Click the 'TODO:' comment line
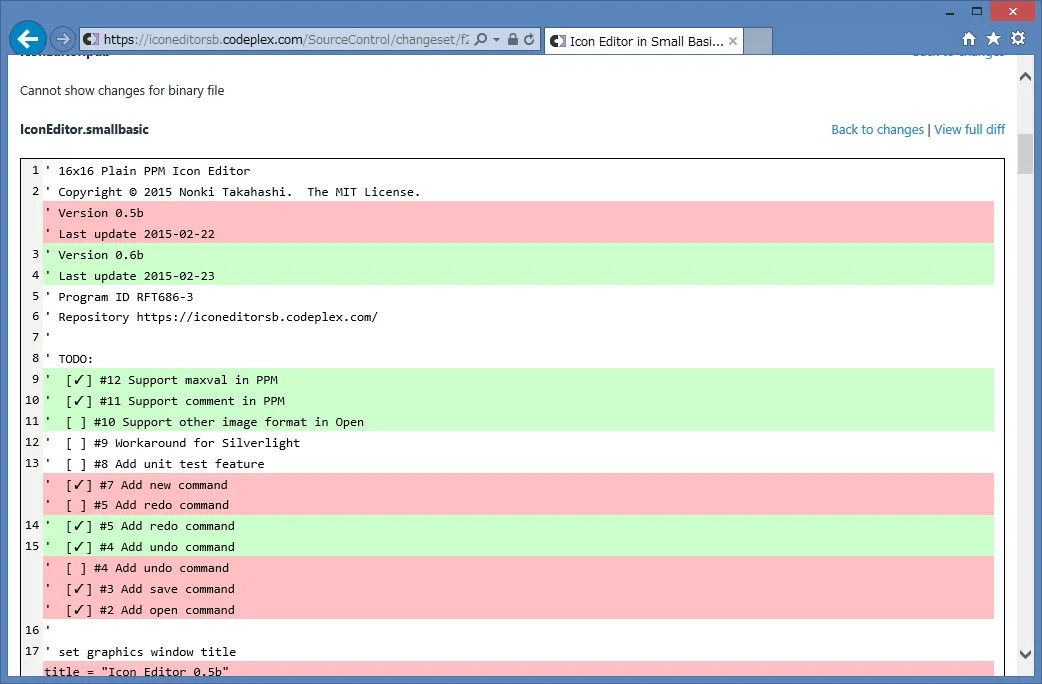 click(519, 359)
